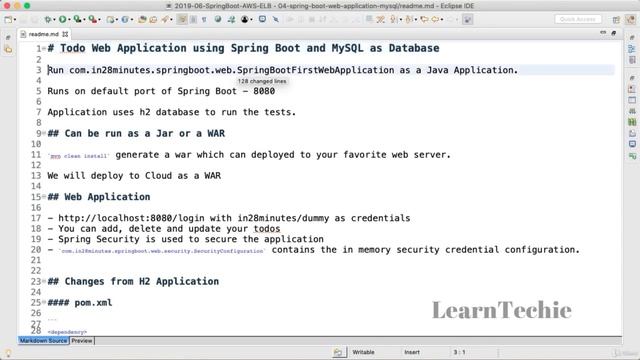Switch to the Preview tab
Screen dimensions: 640x360
(82, 340)
